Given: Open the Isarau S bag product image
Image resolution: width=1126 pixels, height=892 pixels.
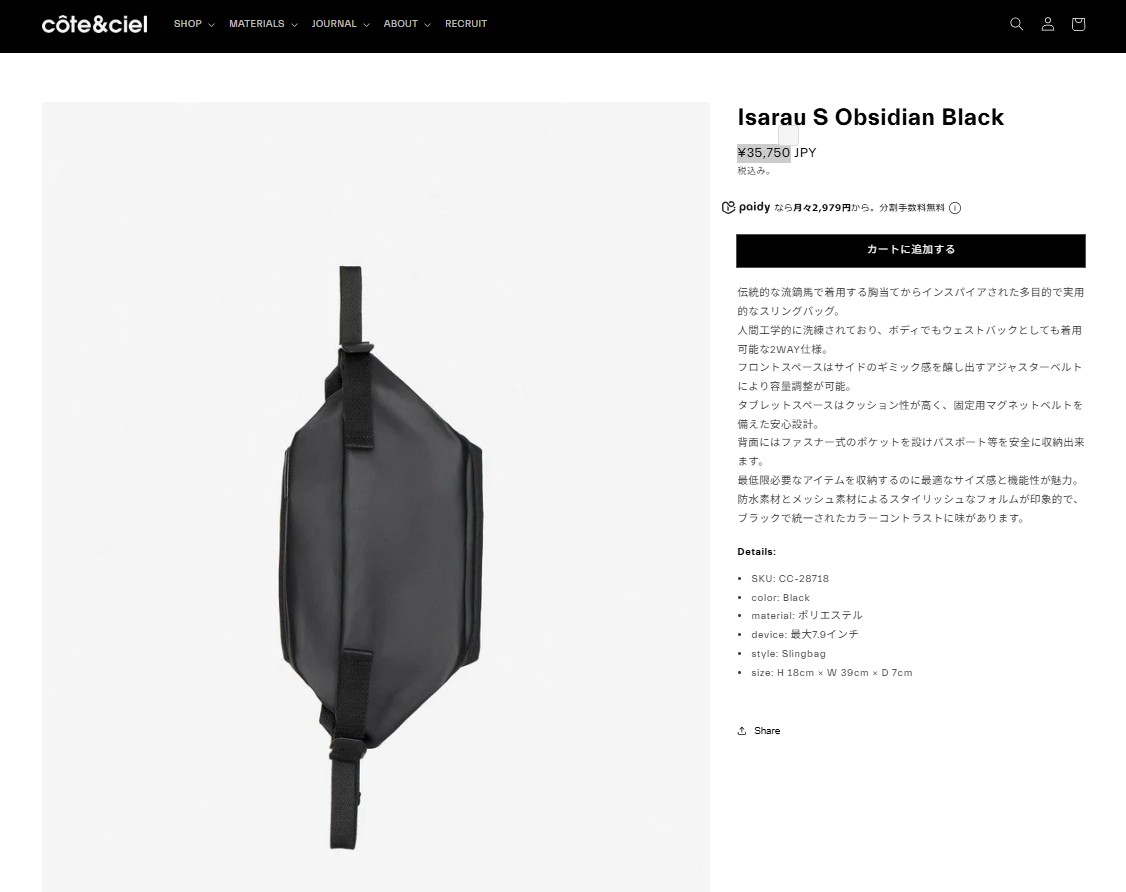Looking at the screenshot, I should coord(376,497).
